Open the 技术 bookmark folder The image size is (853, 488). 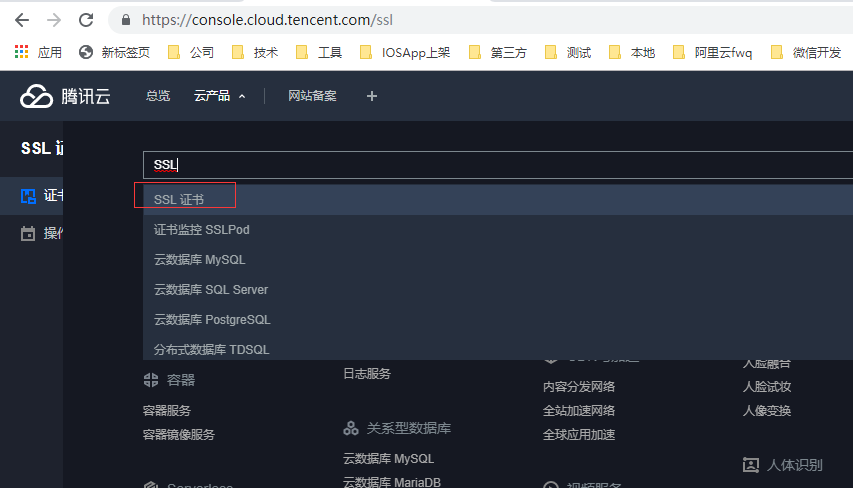[255, 52]
